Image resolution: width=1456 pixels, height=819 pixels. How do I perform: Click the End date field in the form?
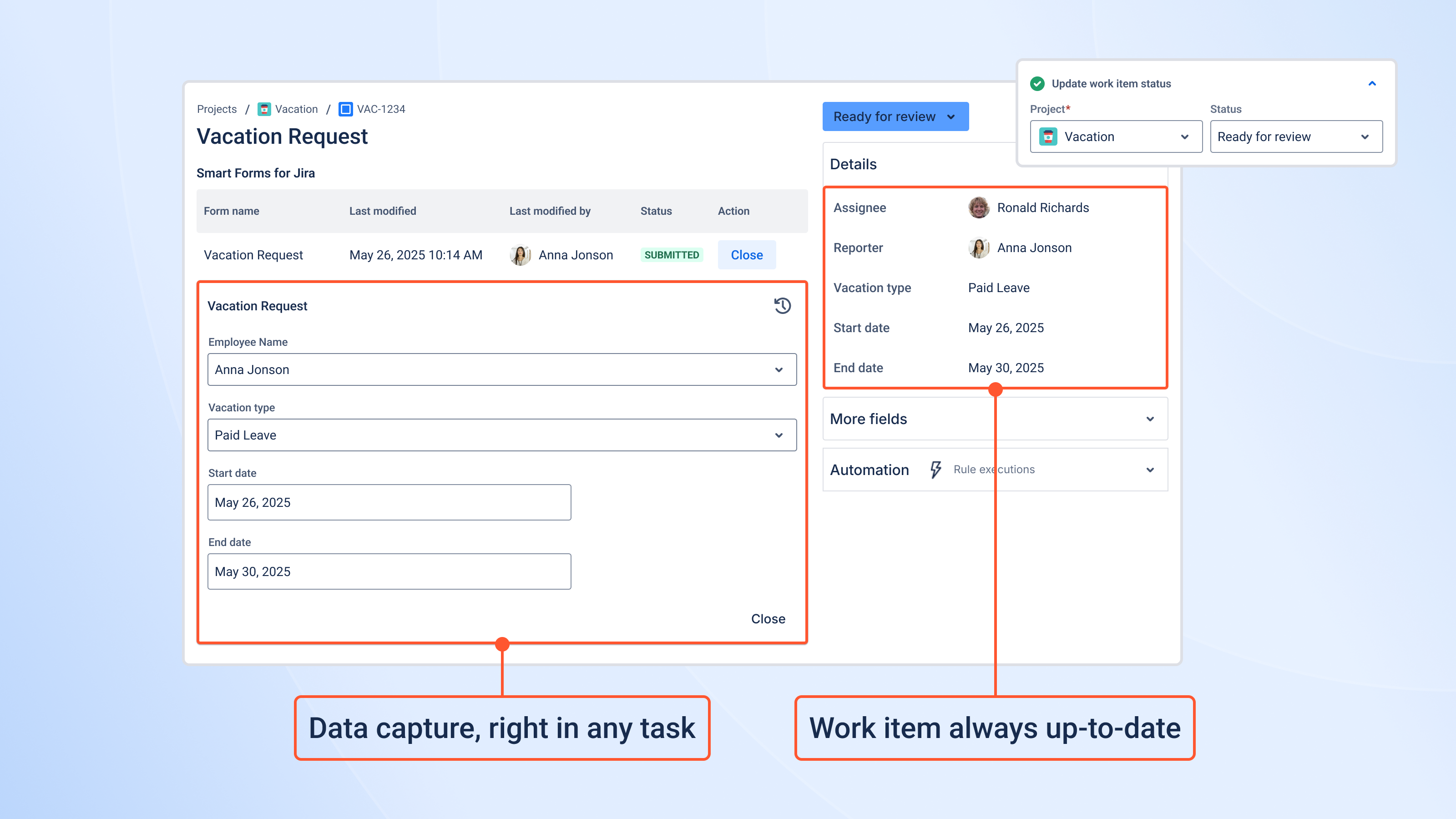point(389,571)
